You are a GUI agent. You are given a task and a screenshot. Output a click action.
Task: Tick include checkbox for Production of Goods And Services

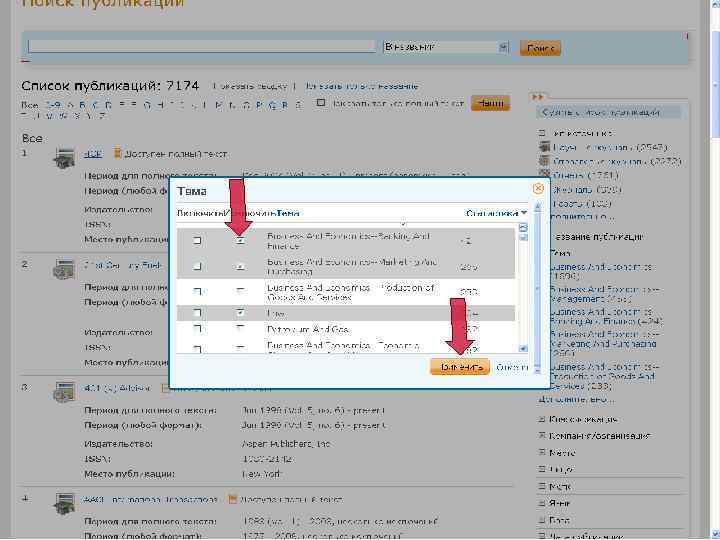tap(197, 291)
